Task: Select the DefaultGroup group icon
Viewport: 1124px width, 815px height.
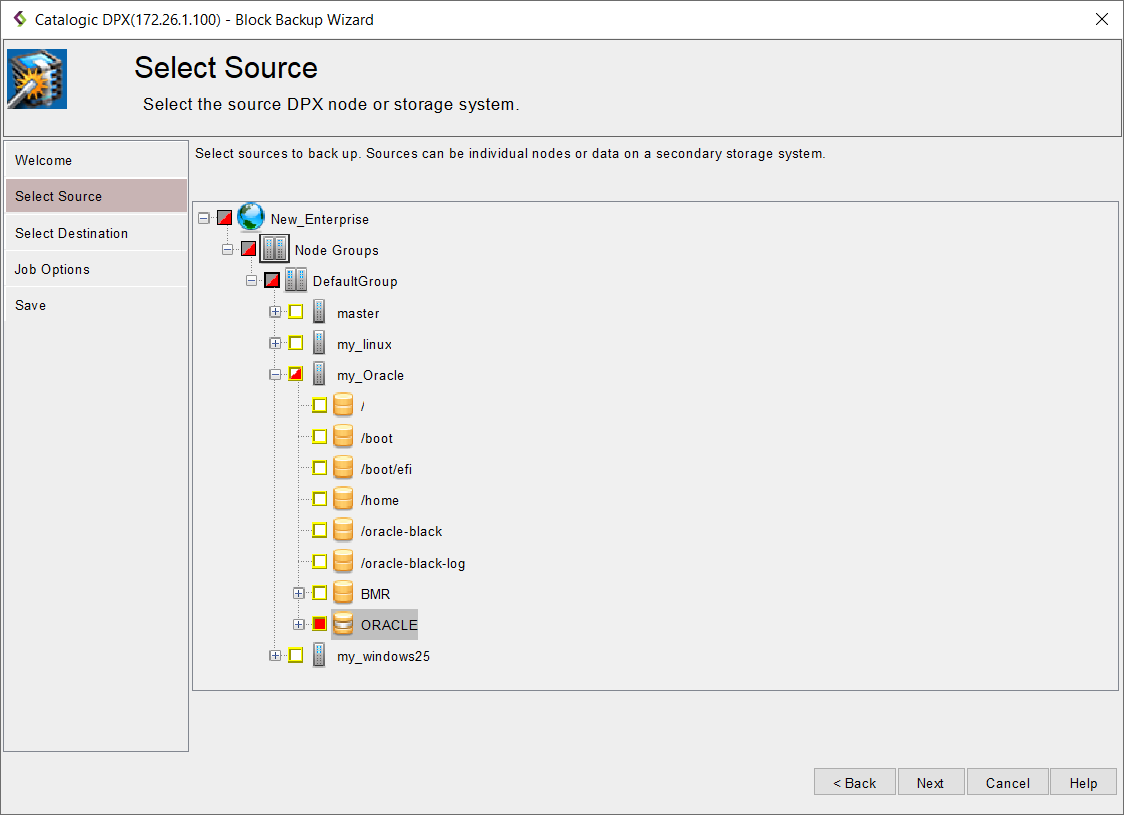Action: [296, 281]
